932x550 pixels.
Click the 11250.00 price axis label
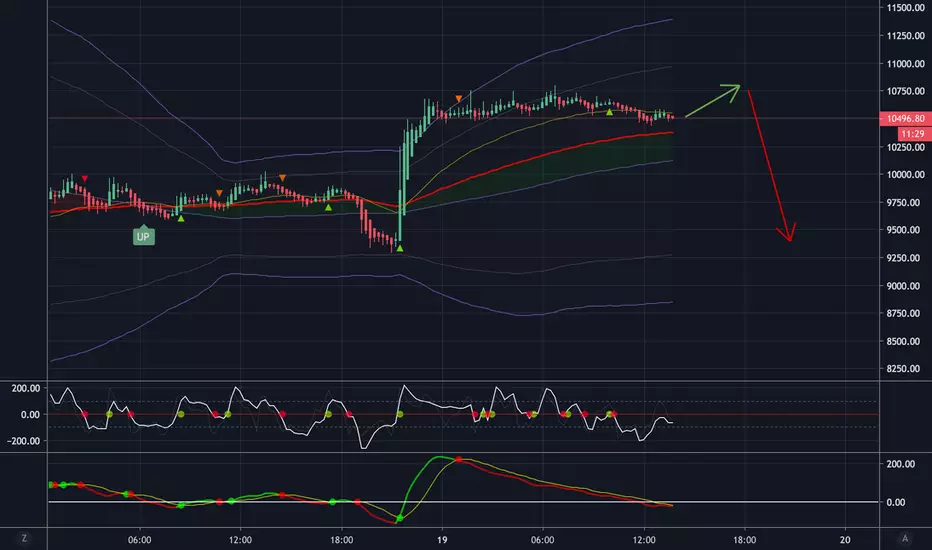click(x=905, y=36)
